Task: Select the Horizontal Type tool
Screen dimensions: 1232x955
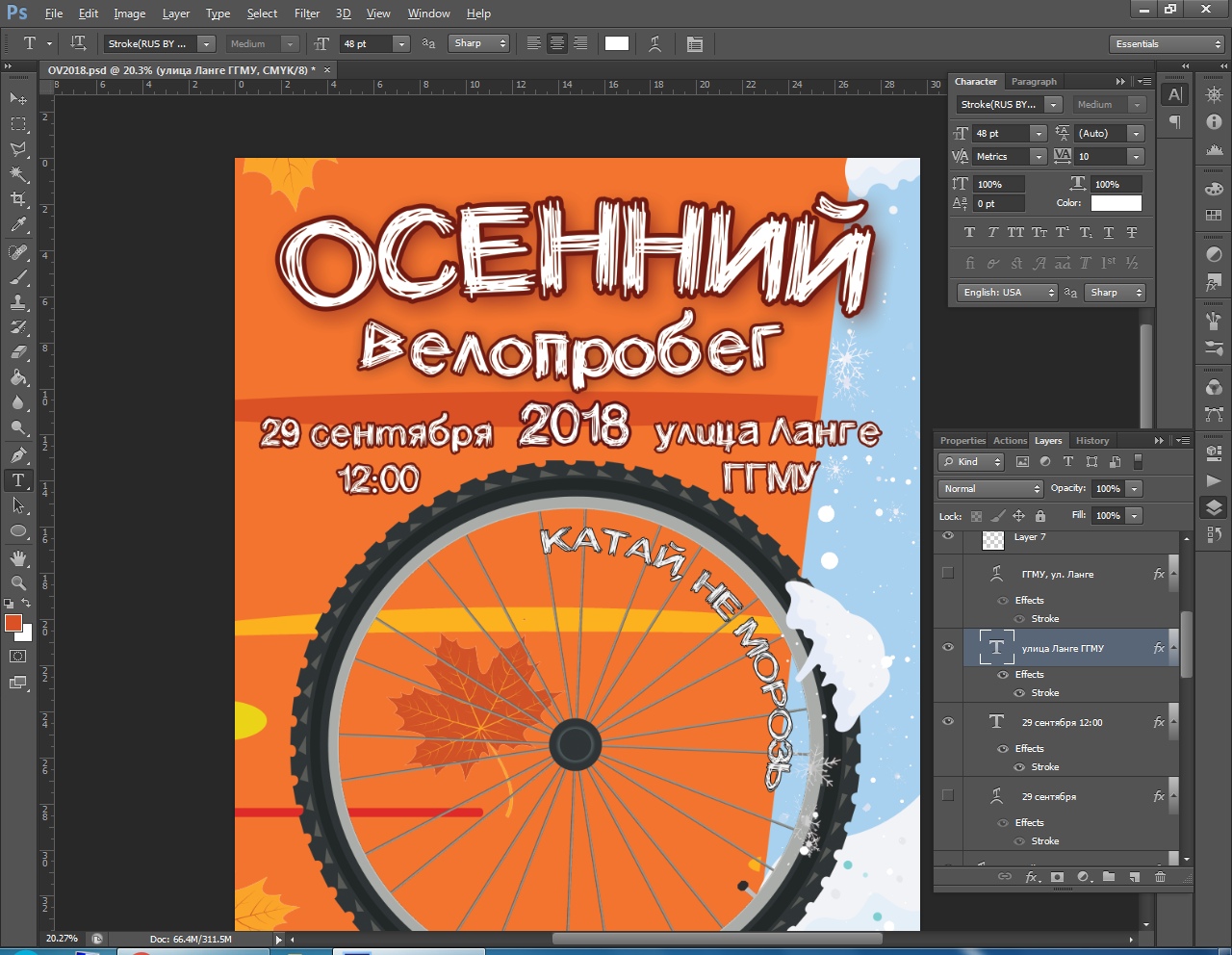Action: 18,479
